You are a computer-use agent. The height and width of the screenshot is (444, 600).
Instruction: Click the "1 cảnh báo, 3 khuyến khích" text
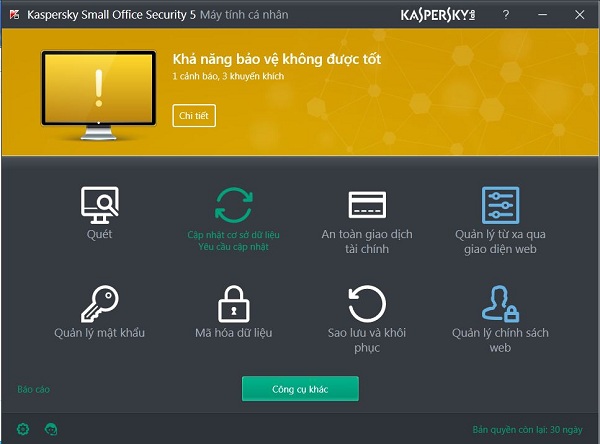click(x=228, y=76)
